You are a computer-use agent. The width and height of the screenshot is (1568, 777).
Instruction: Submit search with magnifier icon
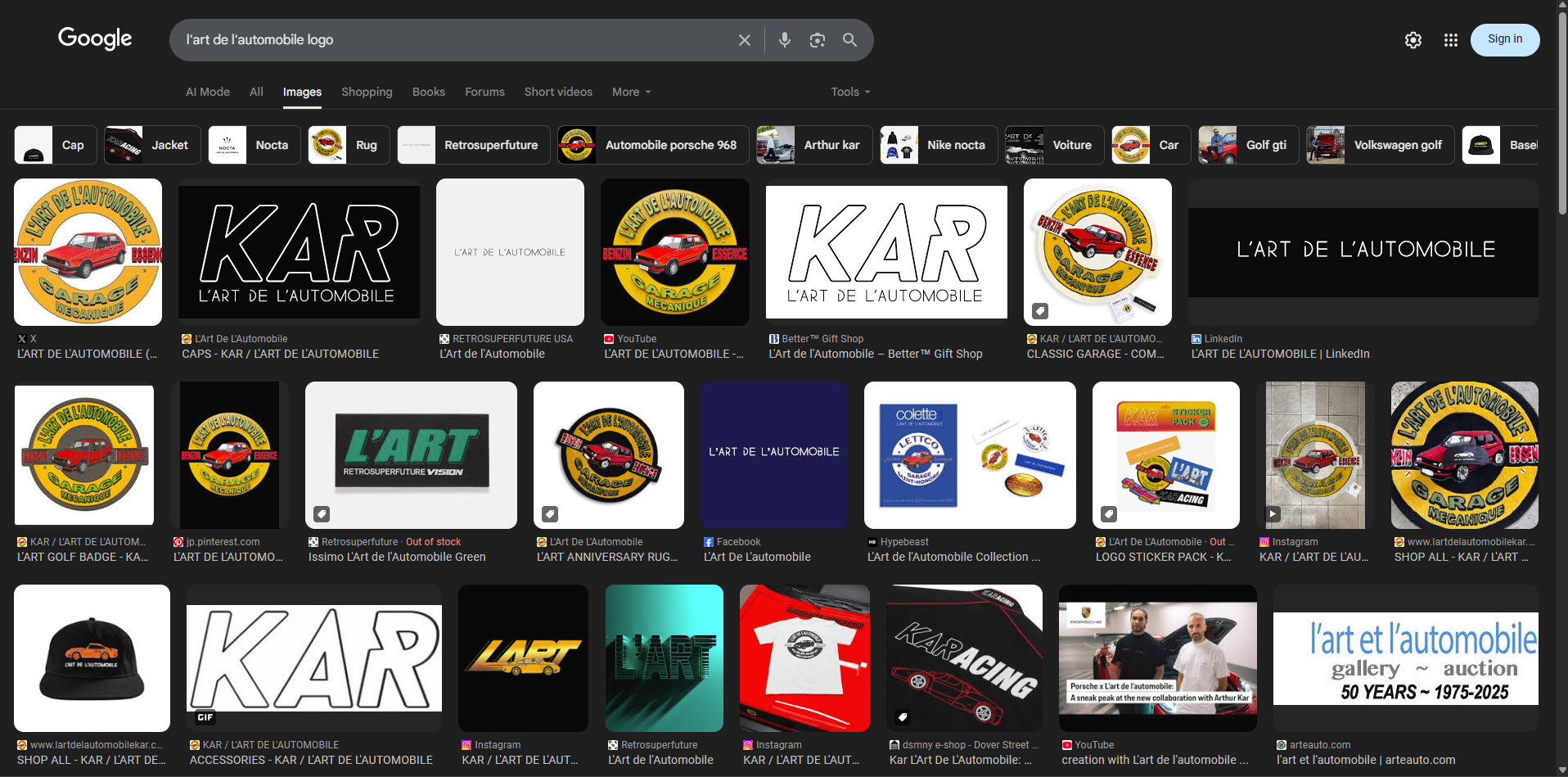[x=849, y=40]
